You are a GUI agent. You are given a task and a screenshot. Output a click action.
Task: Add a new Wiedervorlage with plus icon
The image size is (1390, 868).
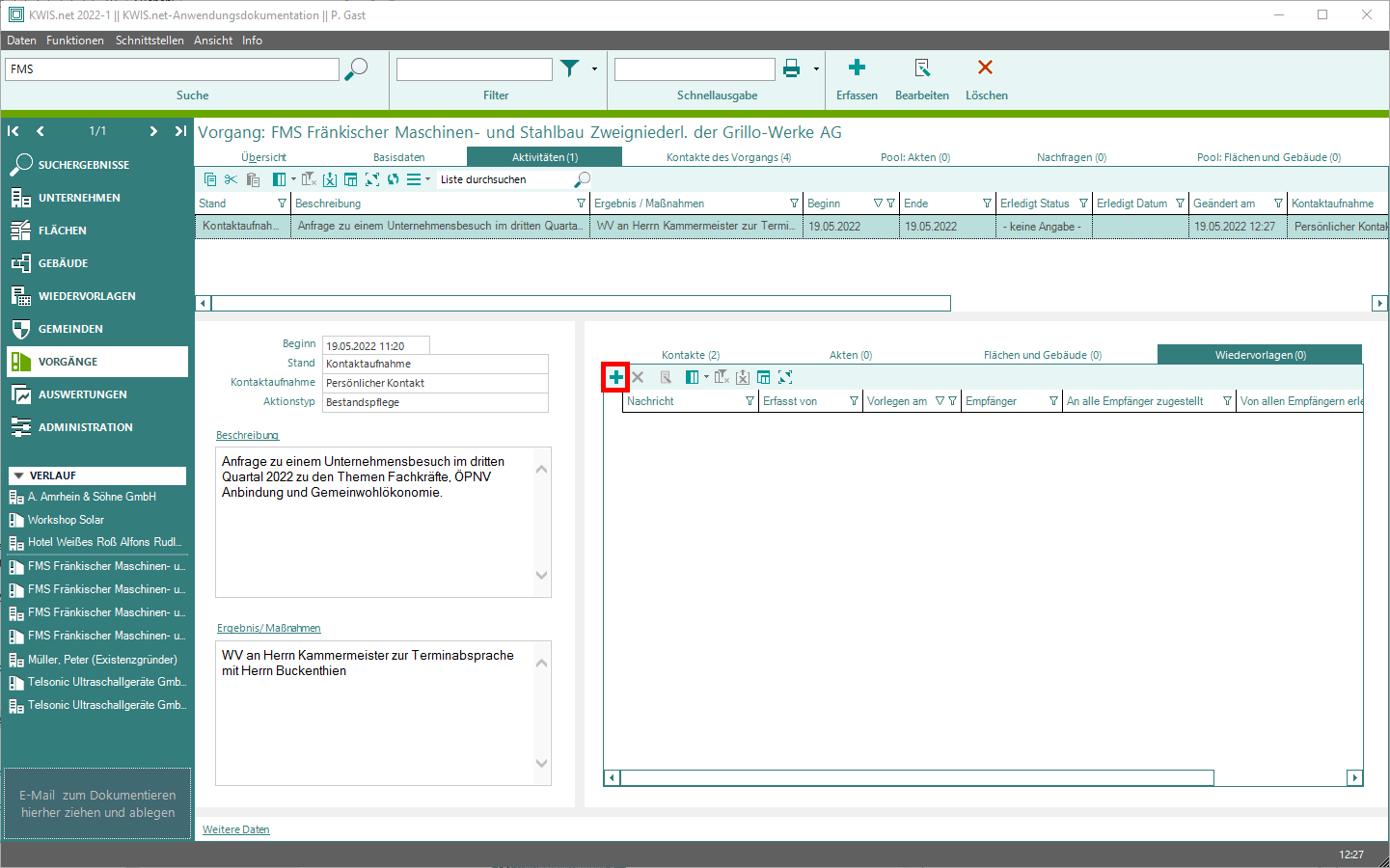(615, 377)
